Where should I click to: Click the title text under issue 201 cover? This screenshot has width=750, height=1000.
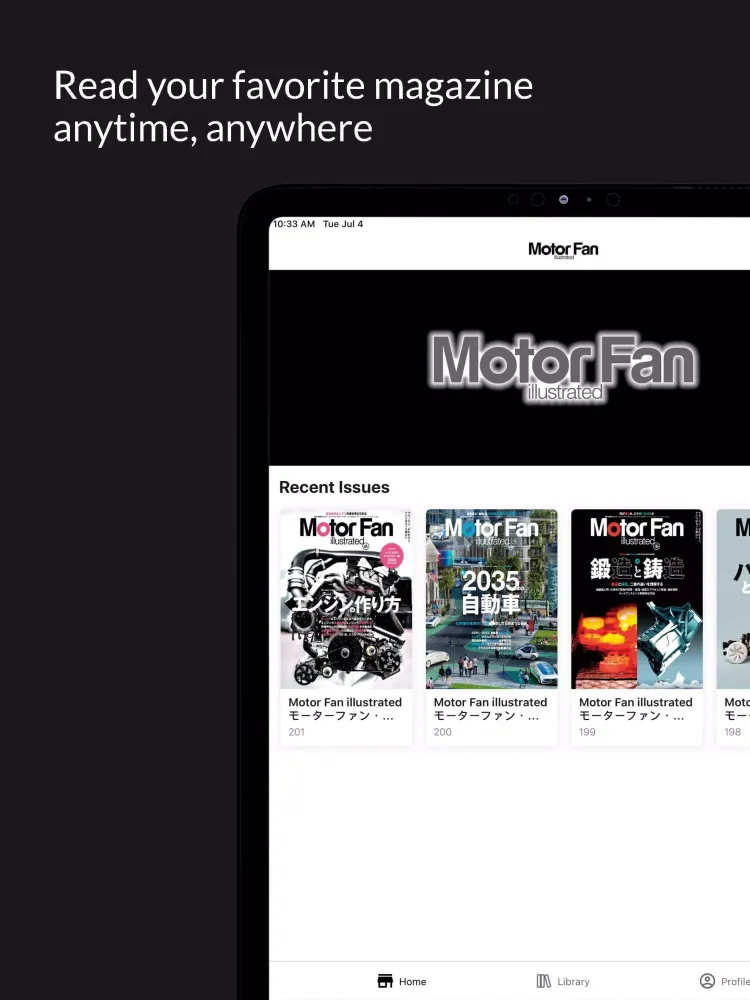tap(345, 709)
